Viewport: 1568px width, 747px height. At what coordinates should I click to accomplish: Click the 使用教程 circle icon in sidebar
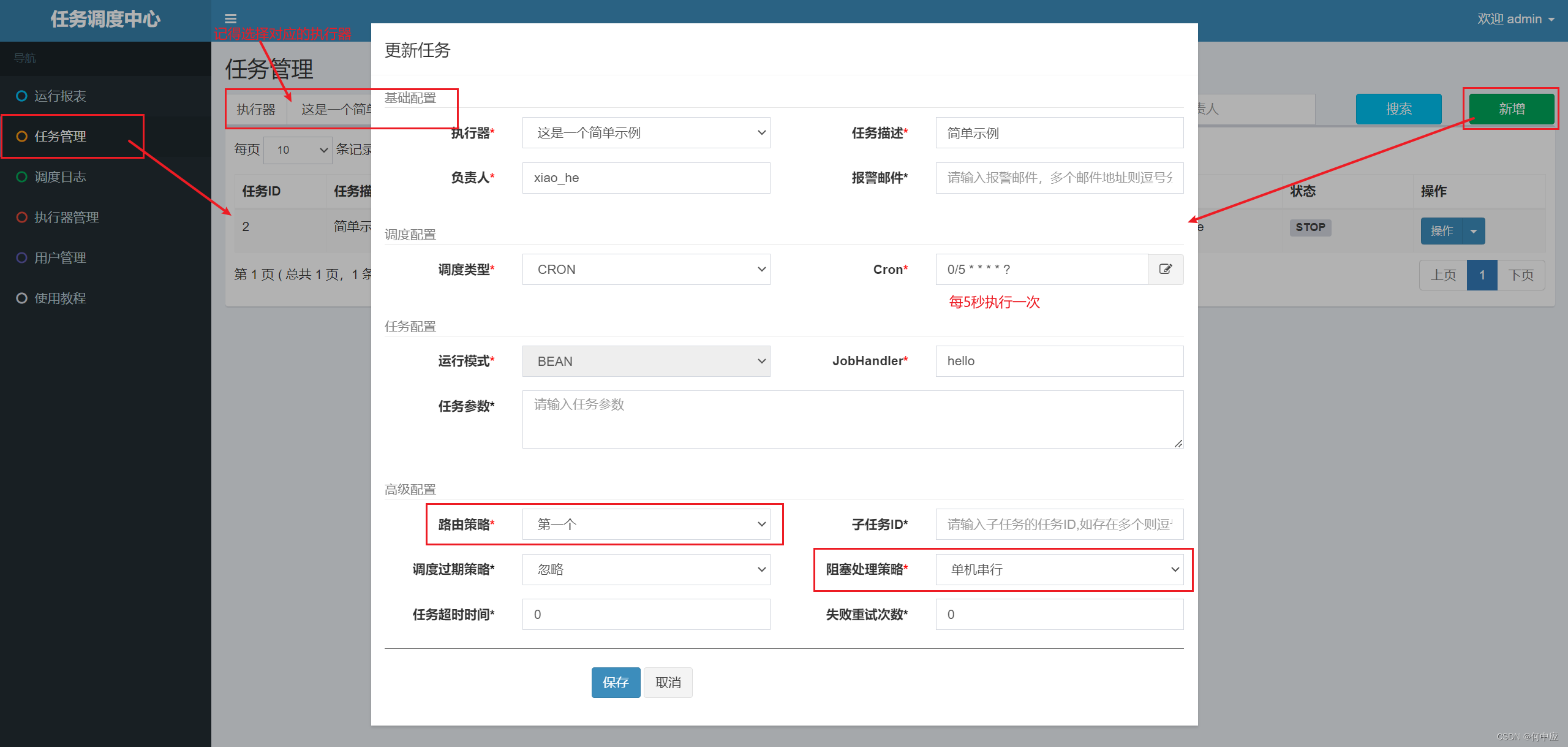pyautogui.click(x=21, y=298)
